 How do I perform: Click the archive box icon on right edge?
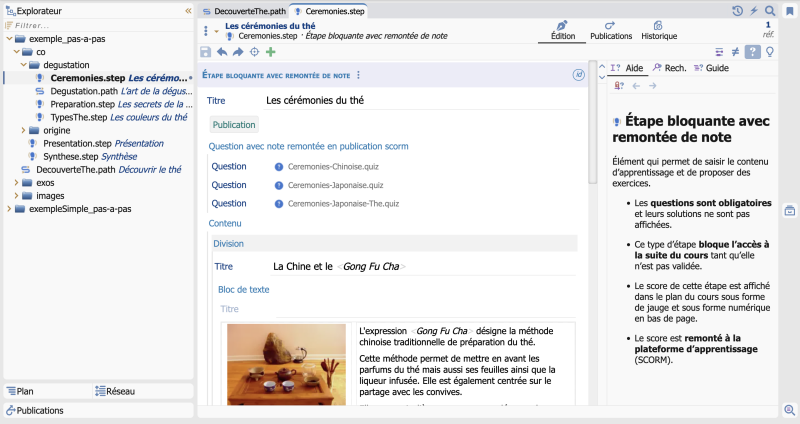pos(790,210)
